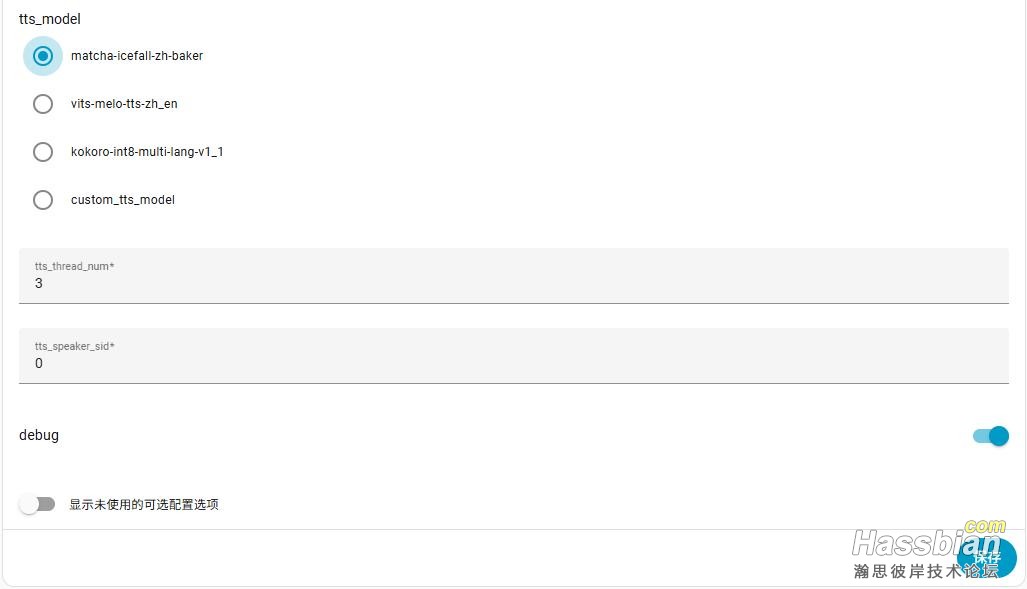This screenshot has height=589, width=1027.
Task: Click the tts_speaker_sid* field caption
Action: coord(75,346)
